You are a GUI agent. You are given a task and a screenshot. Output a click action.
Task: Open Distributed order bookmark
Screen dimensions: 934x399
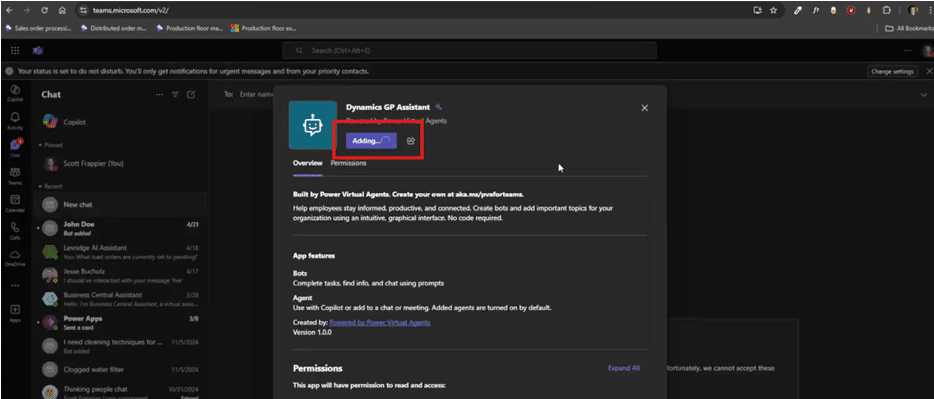click(x=113, y=28)
